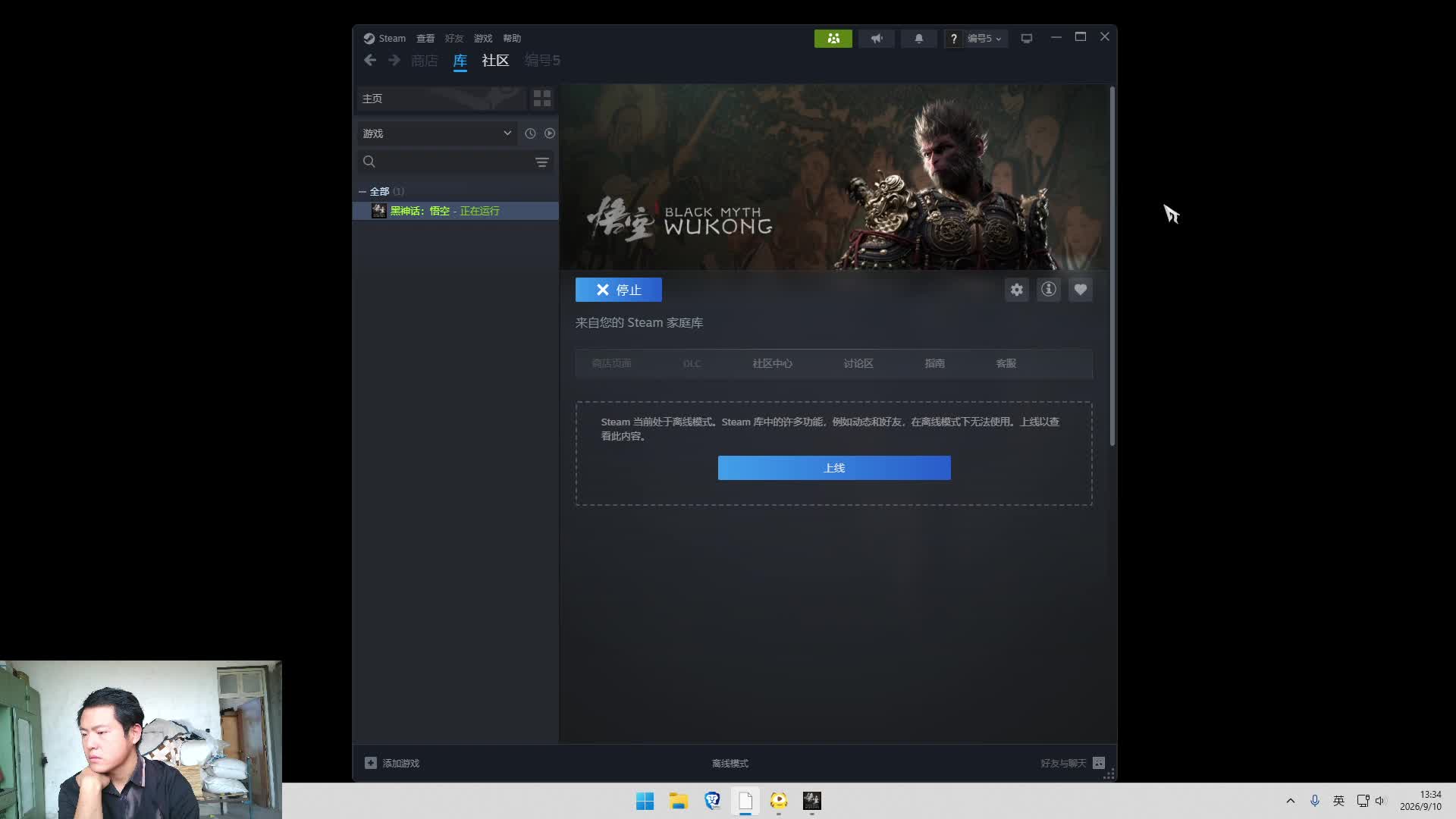Viewport: 1456px width, 819px height.
Task: Open the 编号5 account dropdown
Action: (x=984, y=39)
